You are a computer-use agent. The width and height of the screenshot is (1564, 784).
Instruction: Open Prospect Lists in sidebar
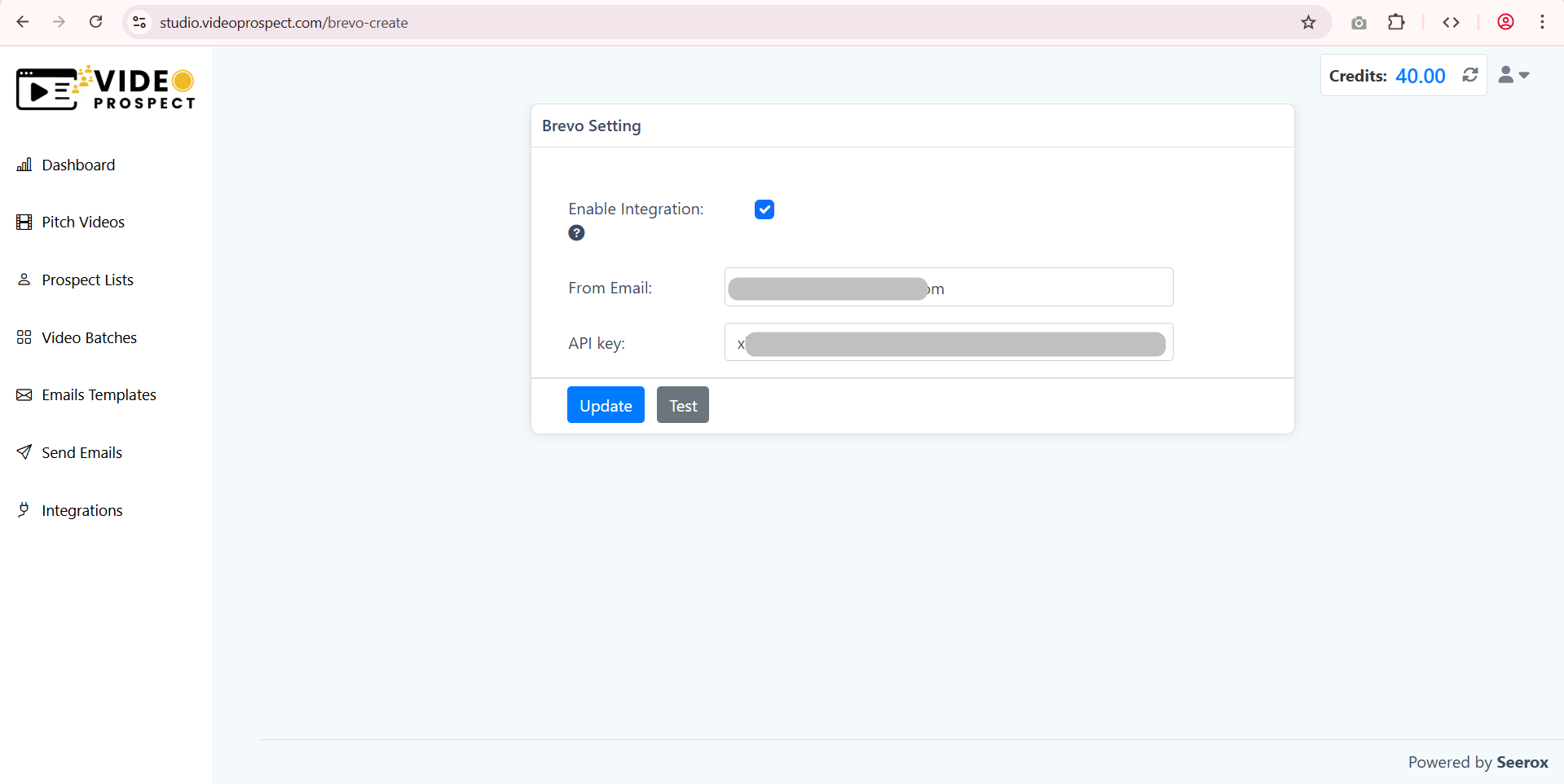point(87,280)
